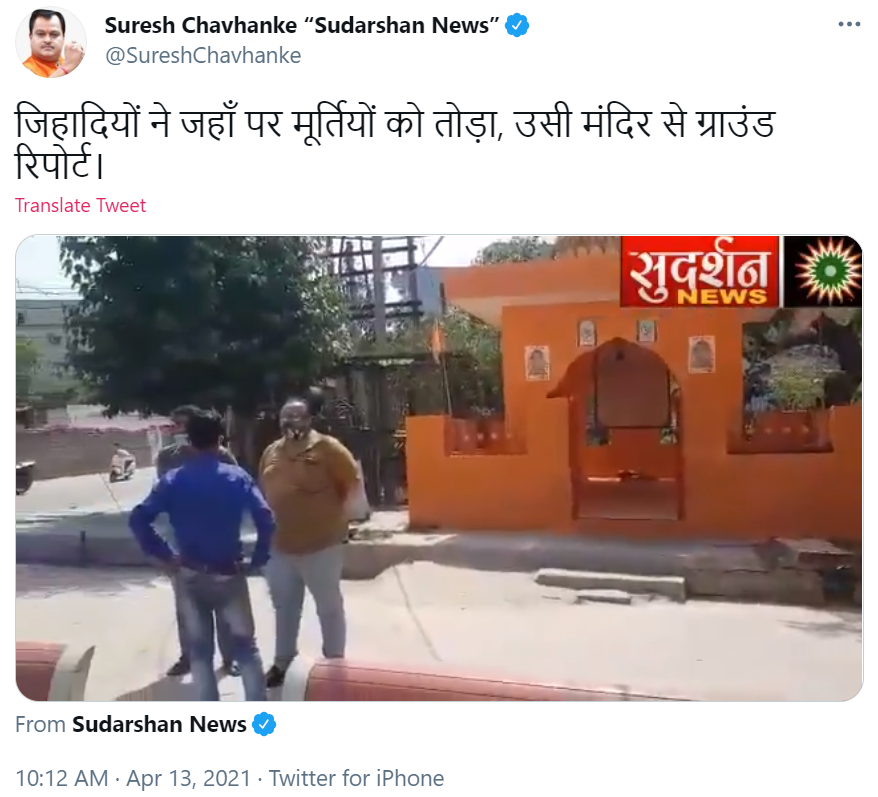
Task: Open the @SureshChavhanke handle link
Action: [x=203, y=56]
